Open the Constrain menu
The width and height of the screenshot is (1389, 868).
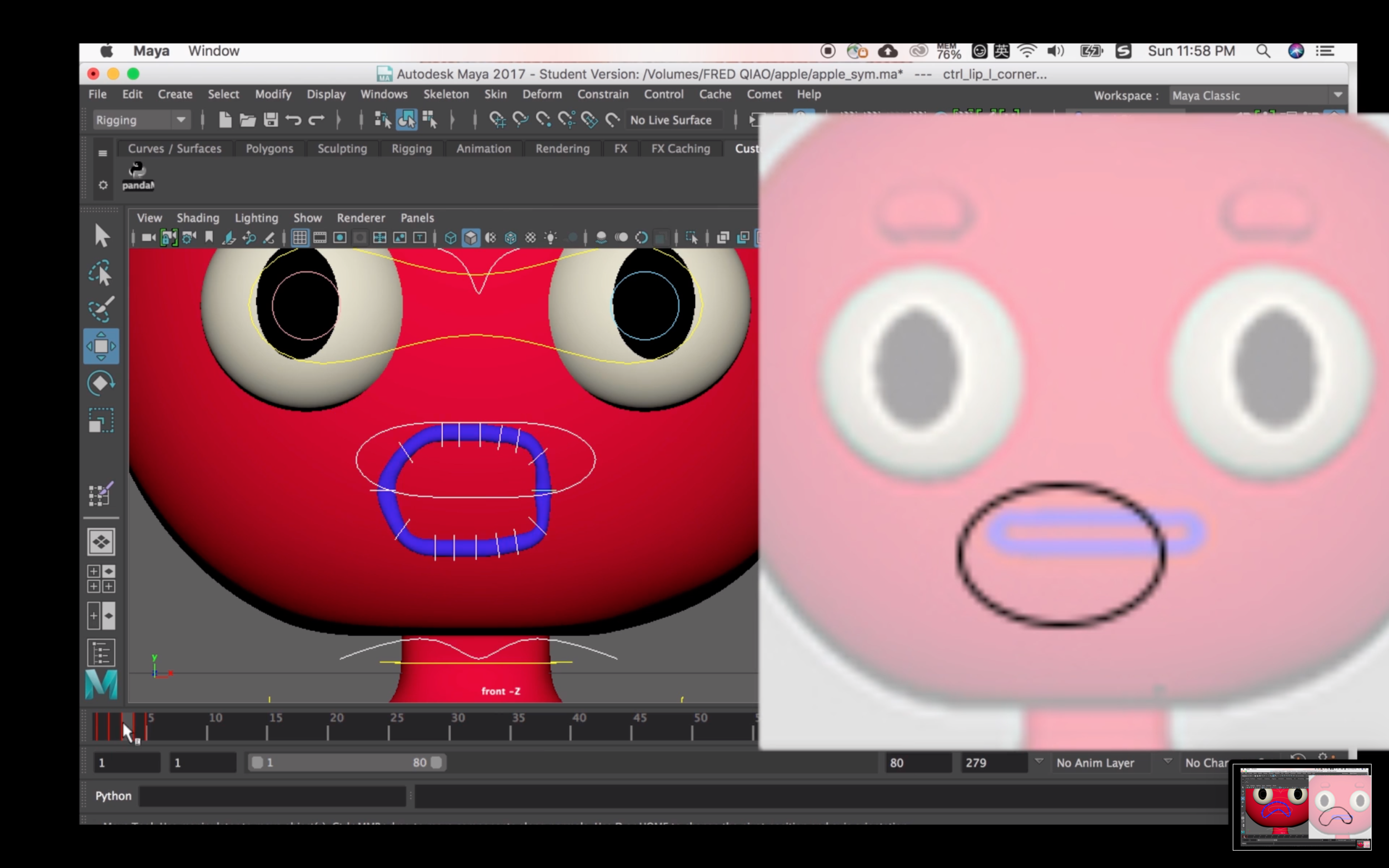tap(603, 94)
